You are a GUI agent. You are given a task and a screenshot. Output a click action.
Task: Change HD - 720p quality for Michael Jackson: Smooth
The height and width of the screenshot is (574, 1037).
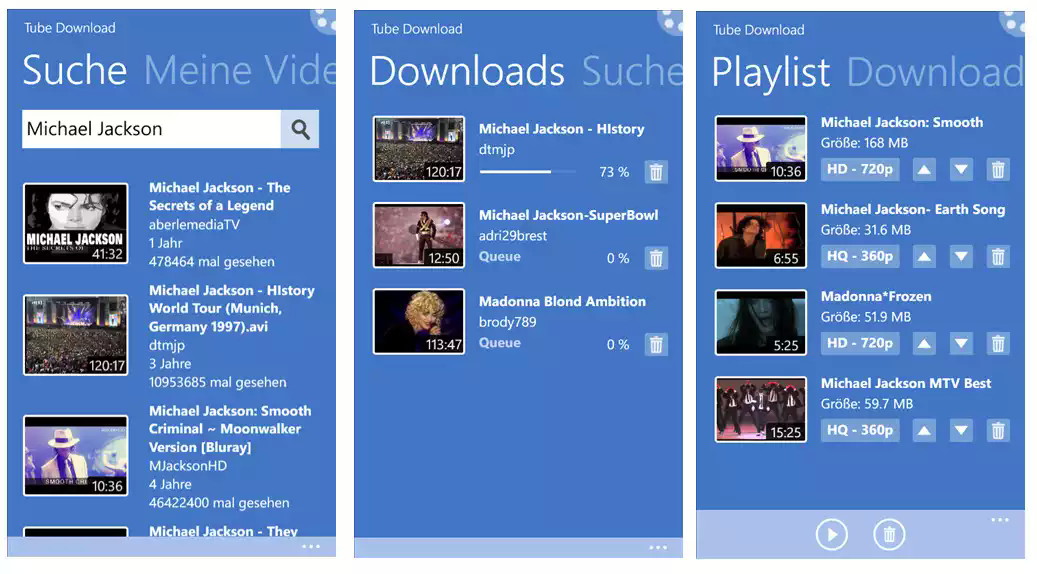(x=860, y=169)
